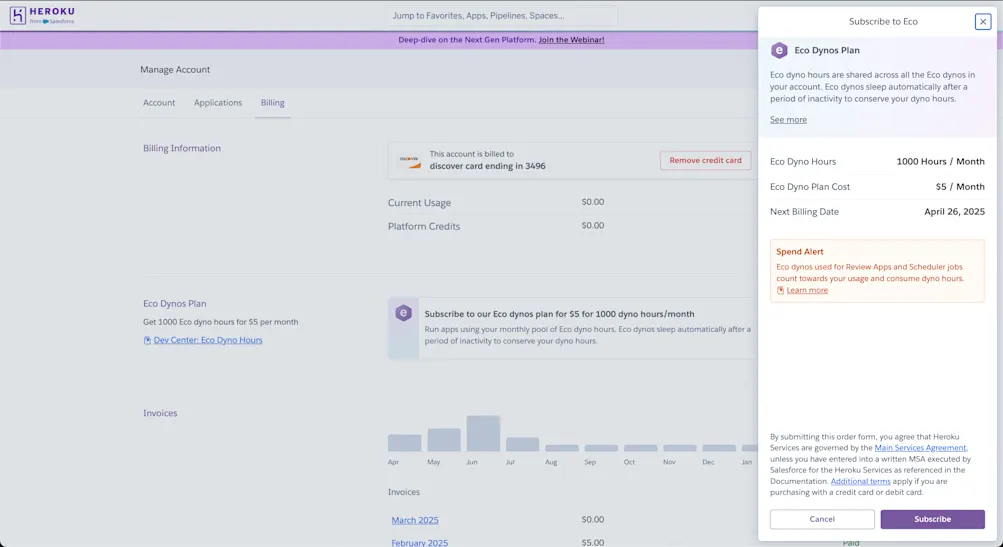
Task: Click the Learn more document icon in Spend Alert
Action: [x=780, y=290]
